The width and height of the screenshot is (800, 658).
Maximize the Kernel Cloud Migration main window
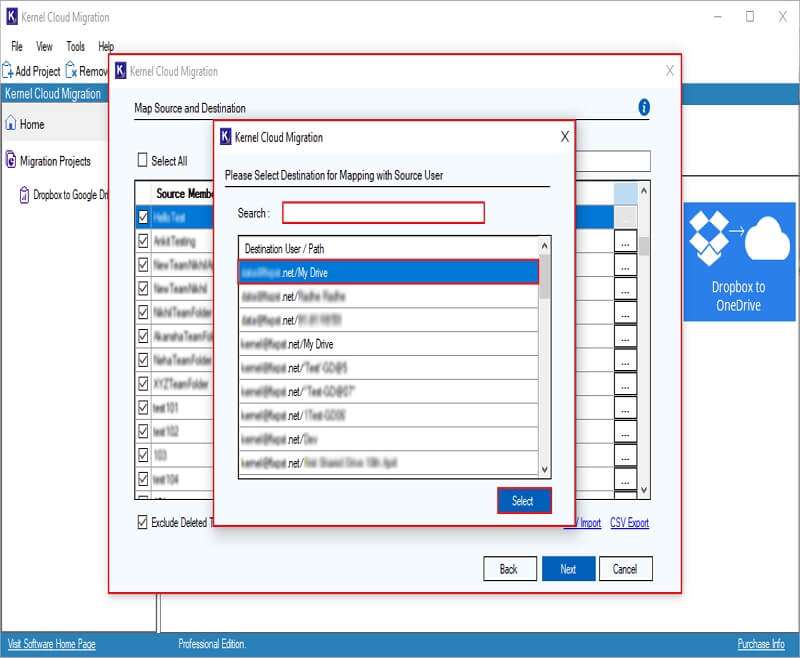(749, 17)
